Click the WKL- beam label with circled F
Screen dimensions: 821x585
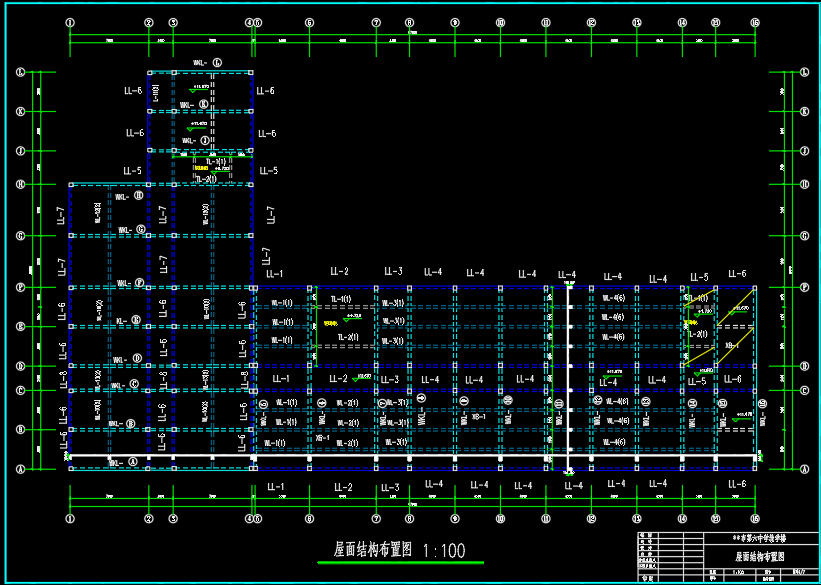point(130,283)
